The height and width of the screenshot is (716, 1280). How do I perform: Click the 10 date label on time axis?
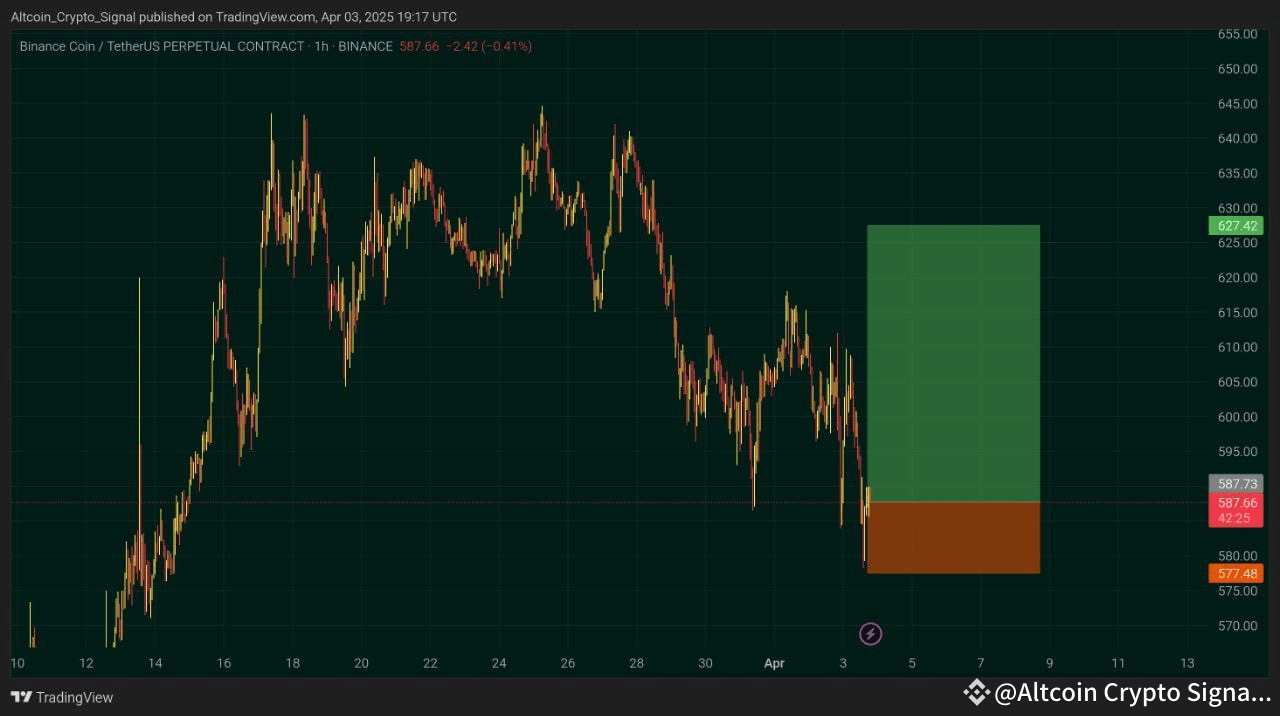click(x=17, y=663)
